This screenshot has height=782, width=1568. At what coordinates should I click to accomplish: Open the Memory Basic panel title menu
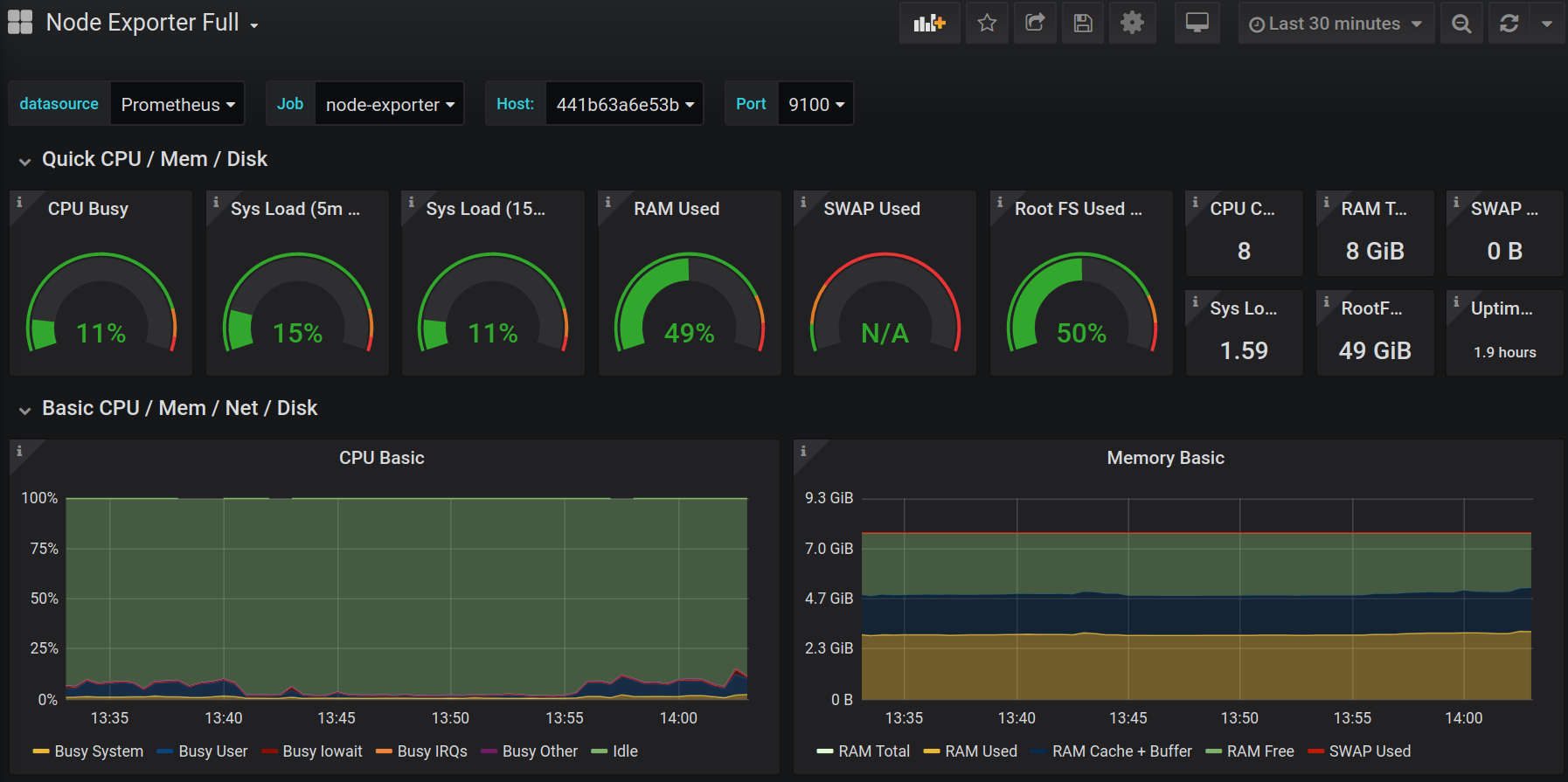(x=1166, y=458)
